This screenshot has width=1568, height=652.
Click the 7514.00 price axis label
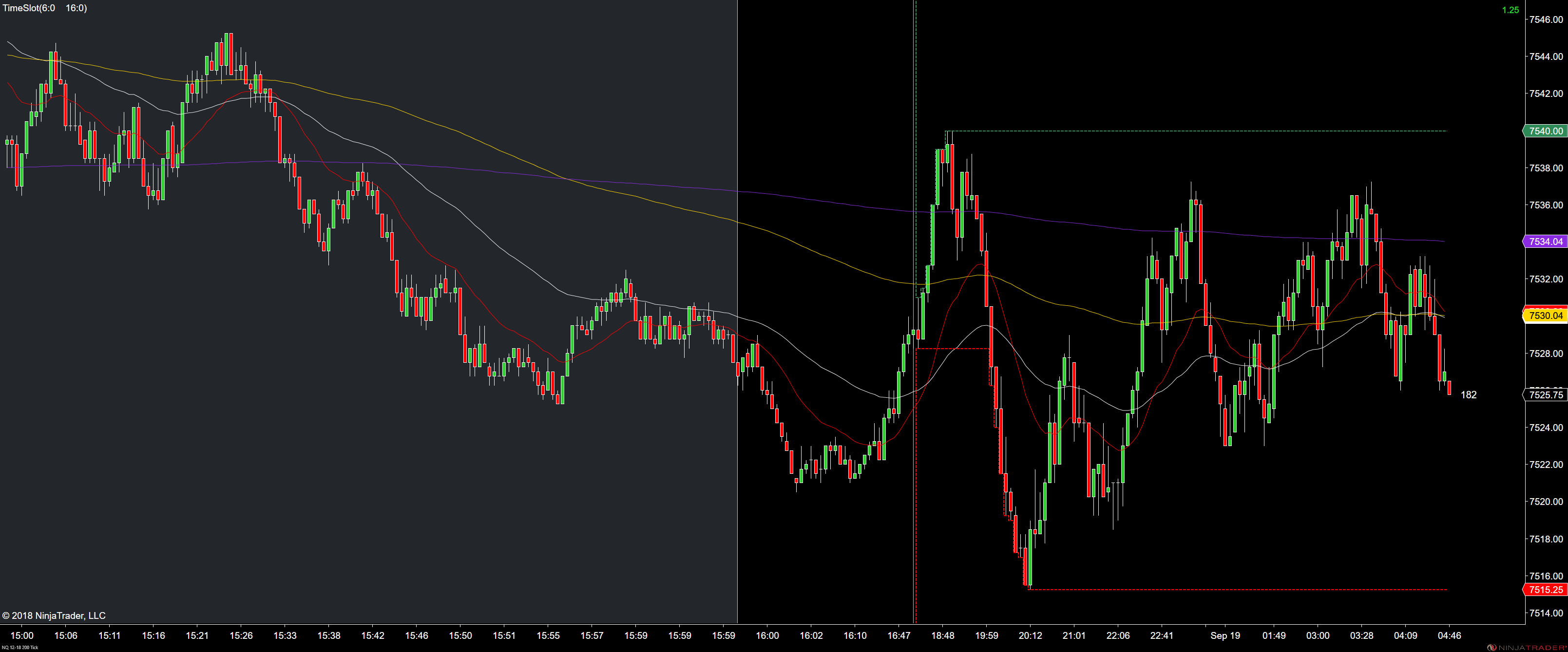point(1546,613)
